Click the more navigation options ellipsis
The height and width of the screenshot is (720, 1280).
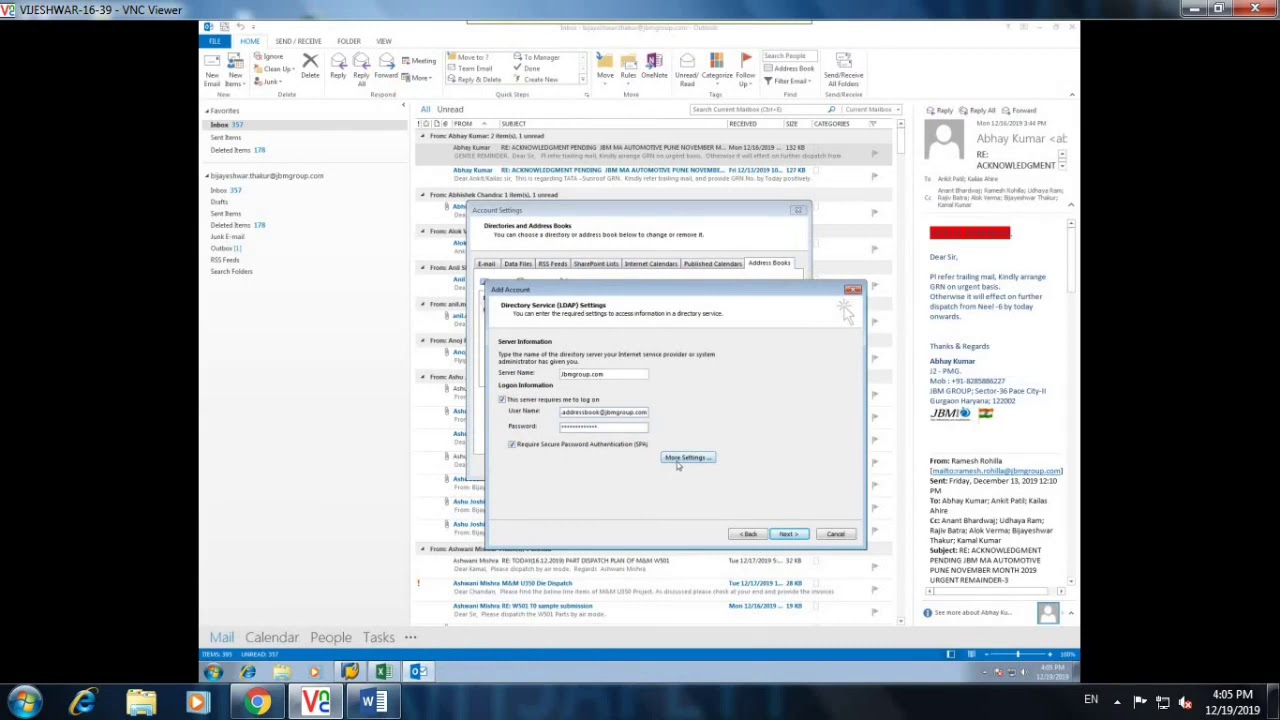click(x=410, y=637)
